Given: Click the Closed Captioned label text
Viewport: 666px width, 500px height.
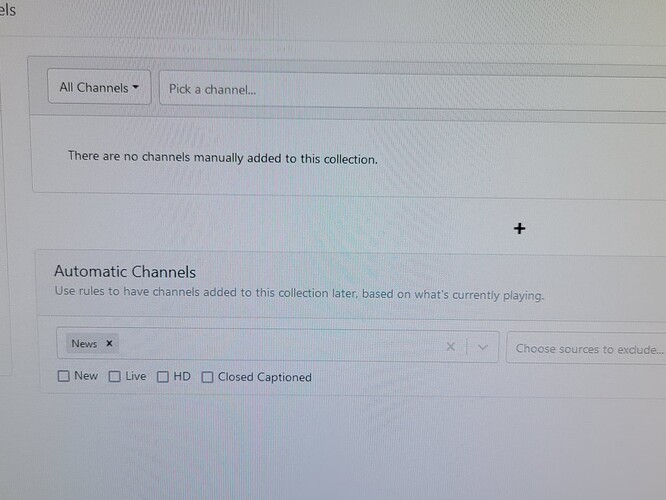Looking at the screenshot, I should coord(264,378).
